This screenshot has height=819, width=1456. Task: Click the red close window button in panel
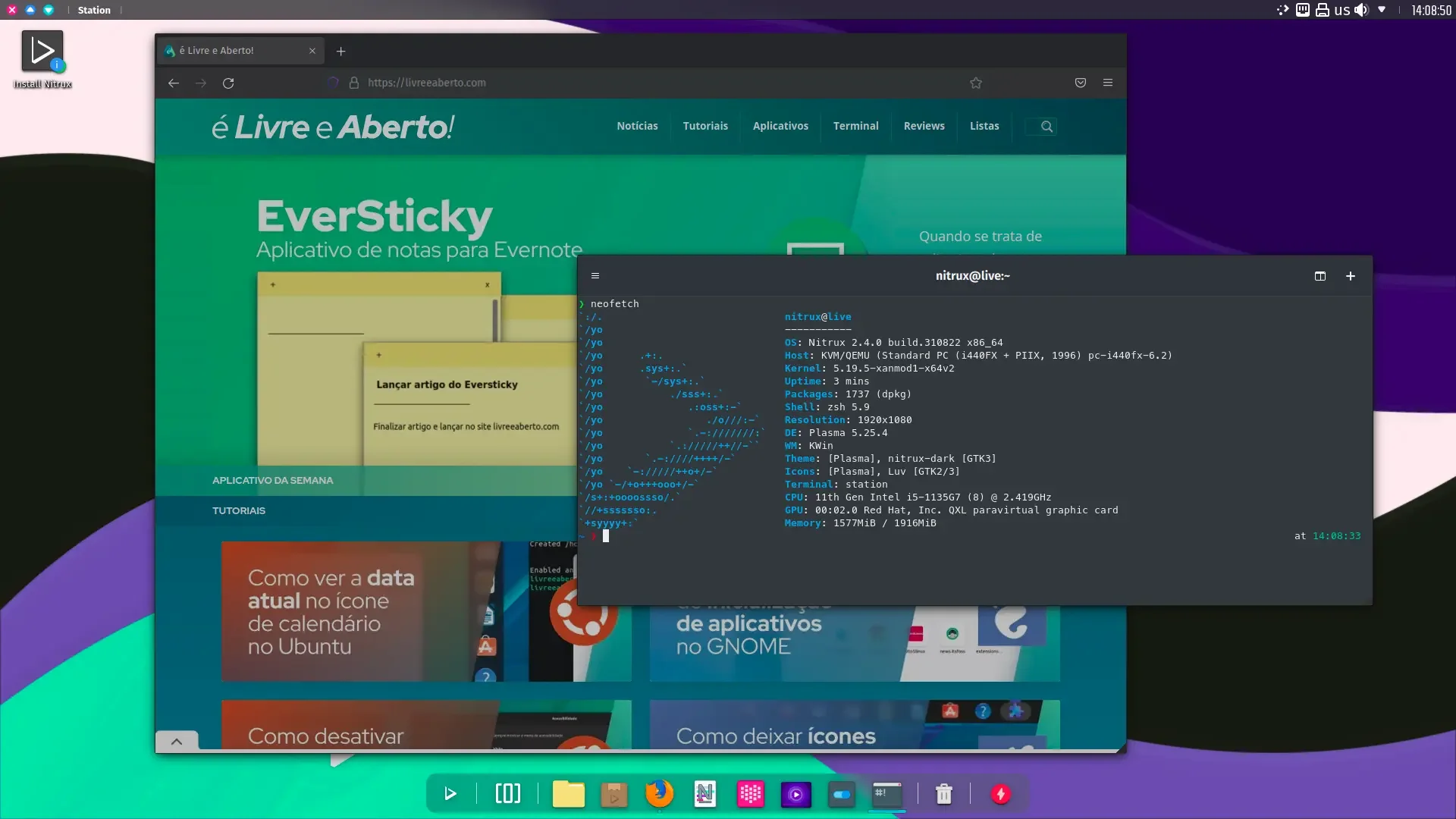tap(12, 10)
